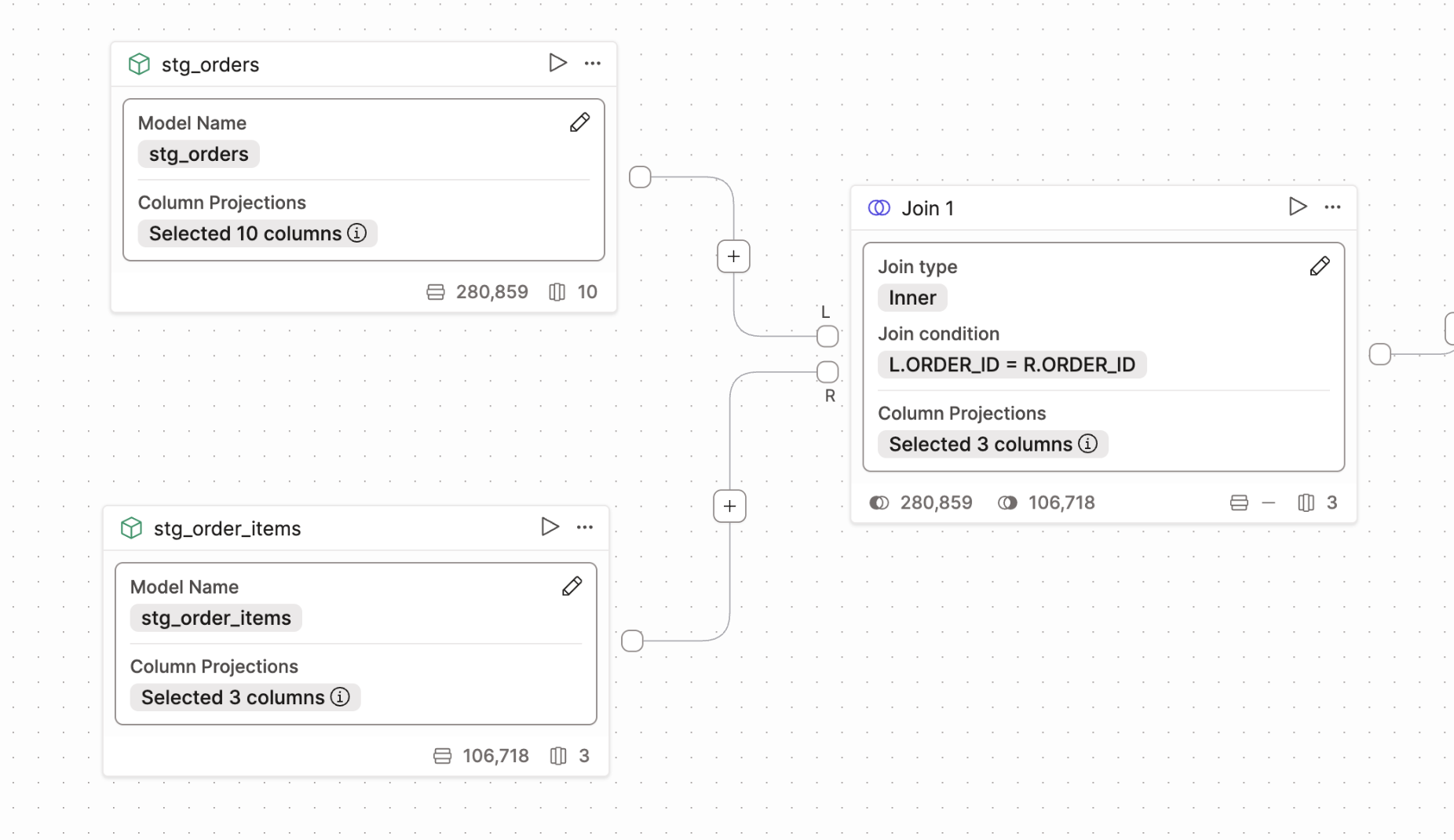The image size is (1454, 840).
Task: Edit the join type via pencil icon
Action: tap(1320, 266)
